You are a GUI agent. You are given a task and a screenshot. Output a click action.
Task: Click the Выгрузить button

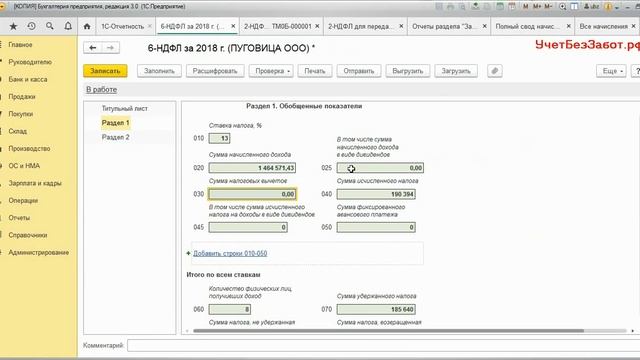408,71
